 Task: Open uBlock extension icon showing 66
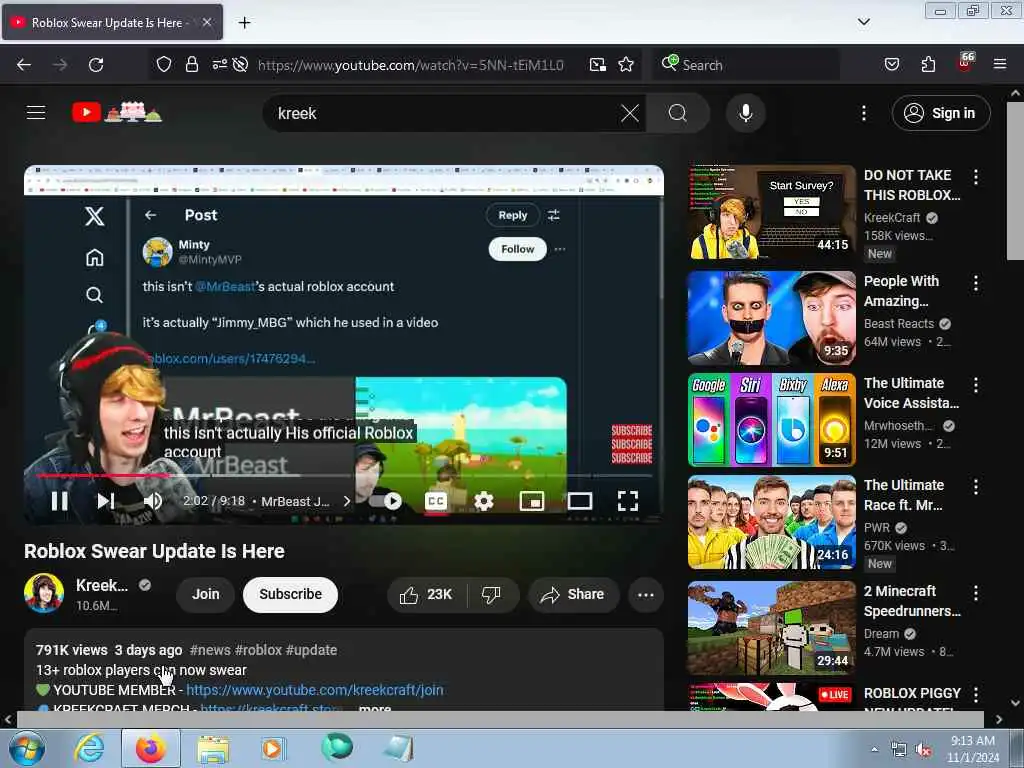pos(965,63)
